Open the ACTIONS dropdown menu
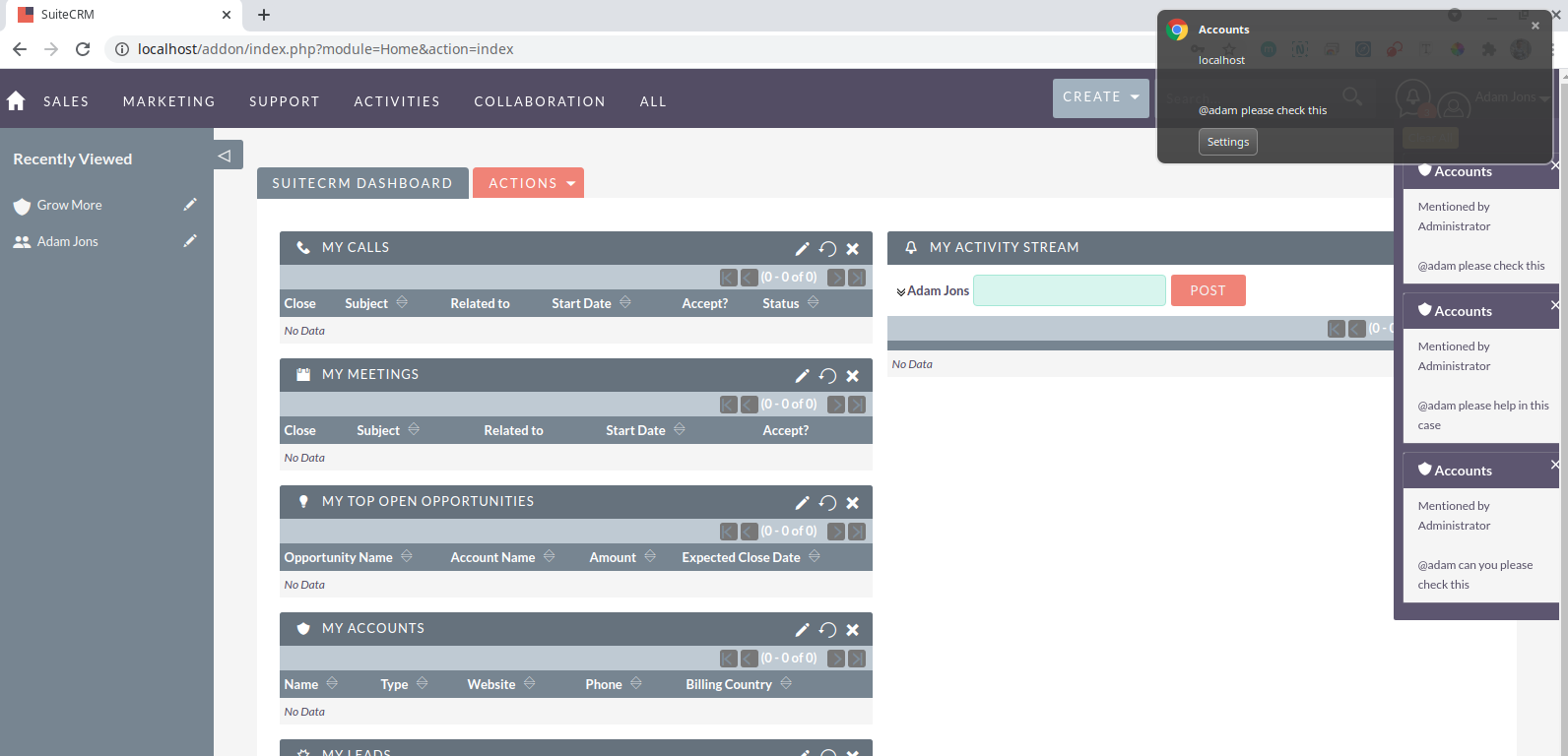1568x756 pixels. [528, 183]
